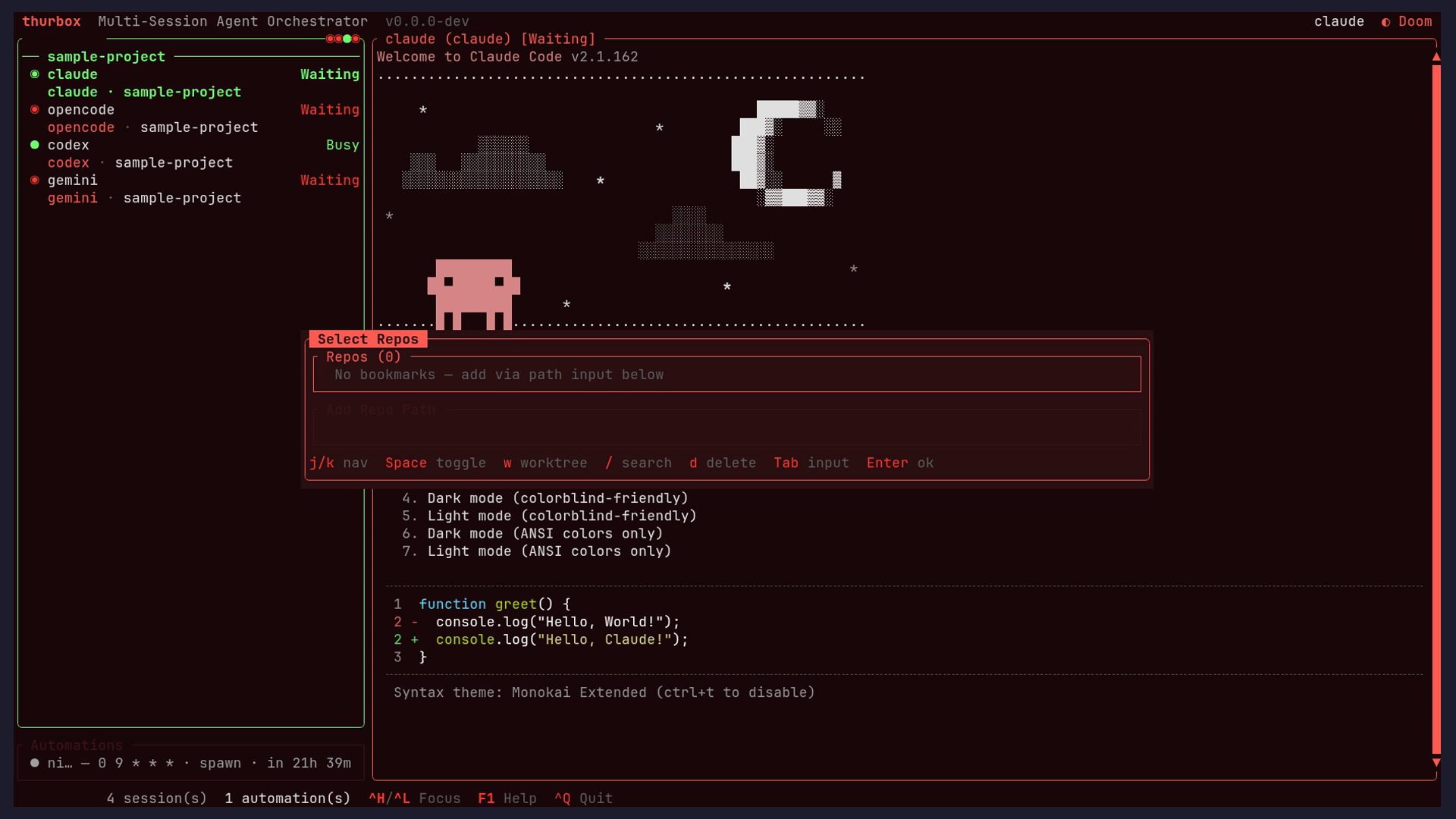This screenshot has width=1456, height=819.
Task: Click the Syntax theme Monokai Extended line
Action: [x=604, y=692]
